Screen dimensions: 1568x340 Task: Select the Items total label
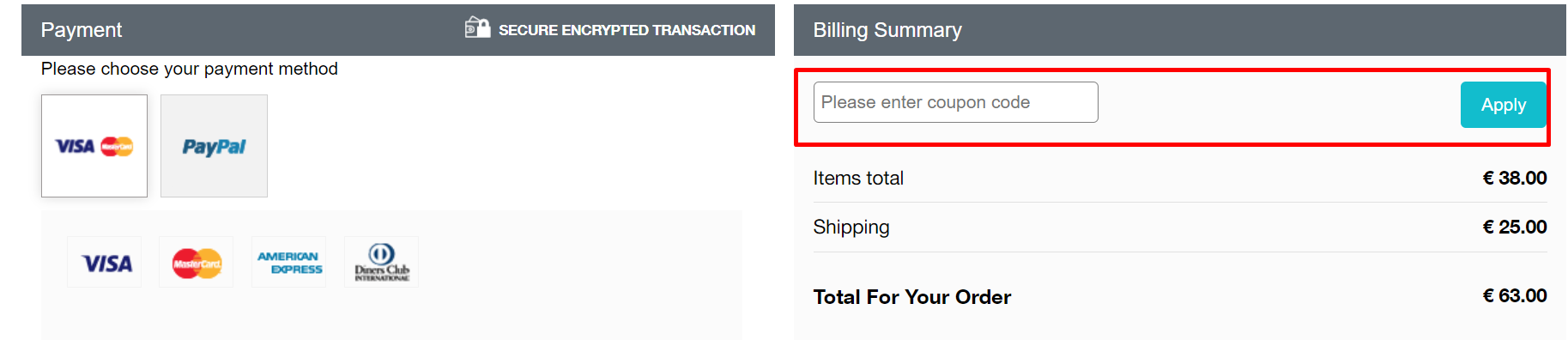pyautogui.click(x=858, y=178)
